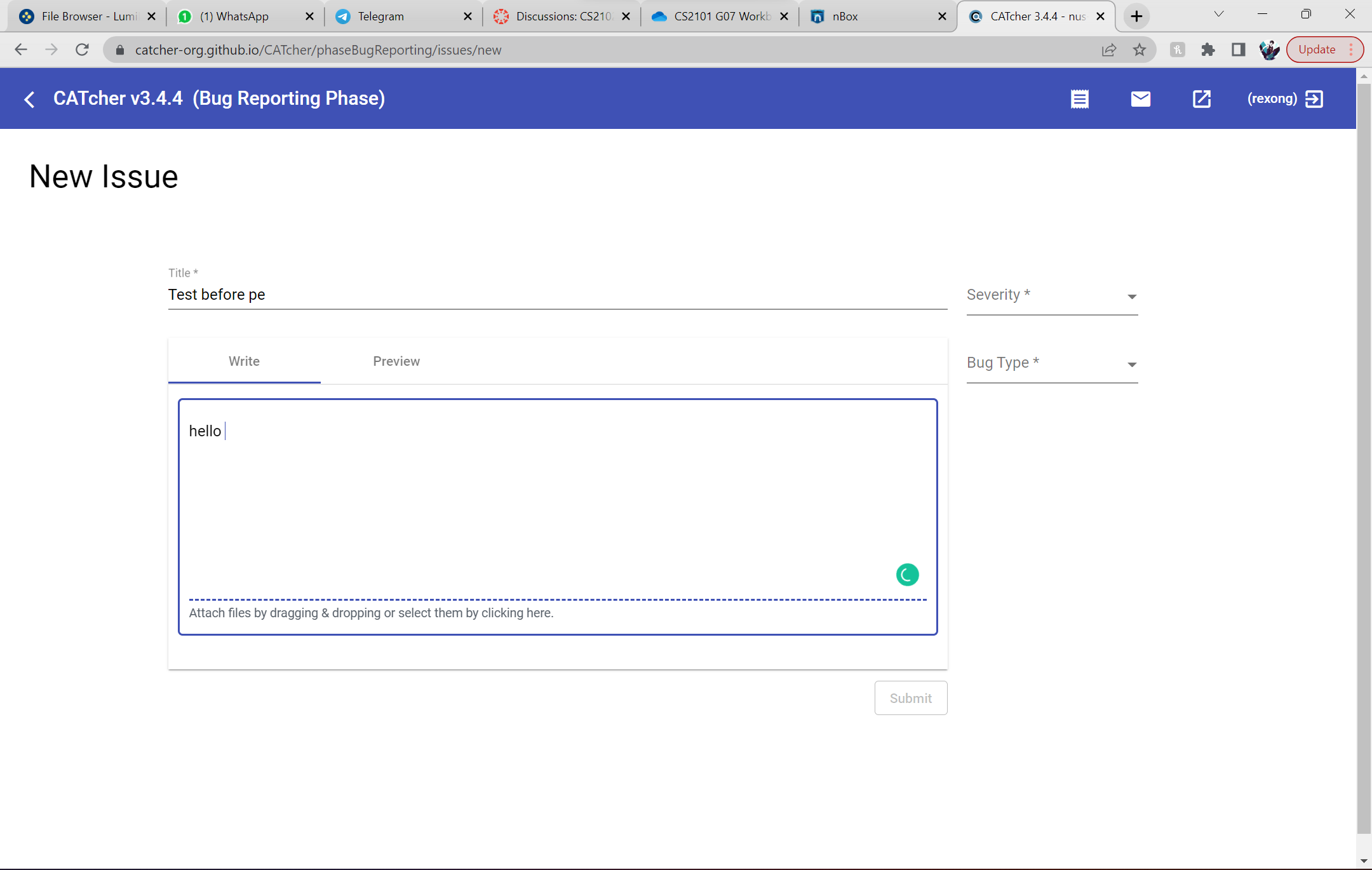The image size is (1372, 870).
Task: Expand the Severity dropdown
Action: point(1052,296)
